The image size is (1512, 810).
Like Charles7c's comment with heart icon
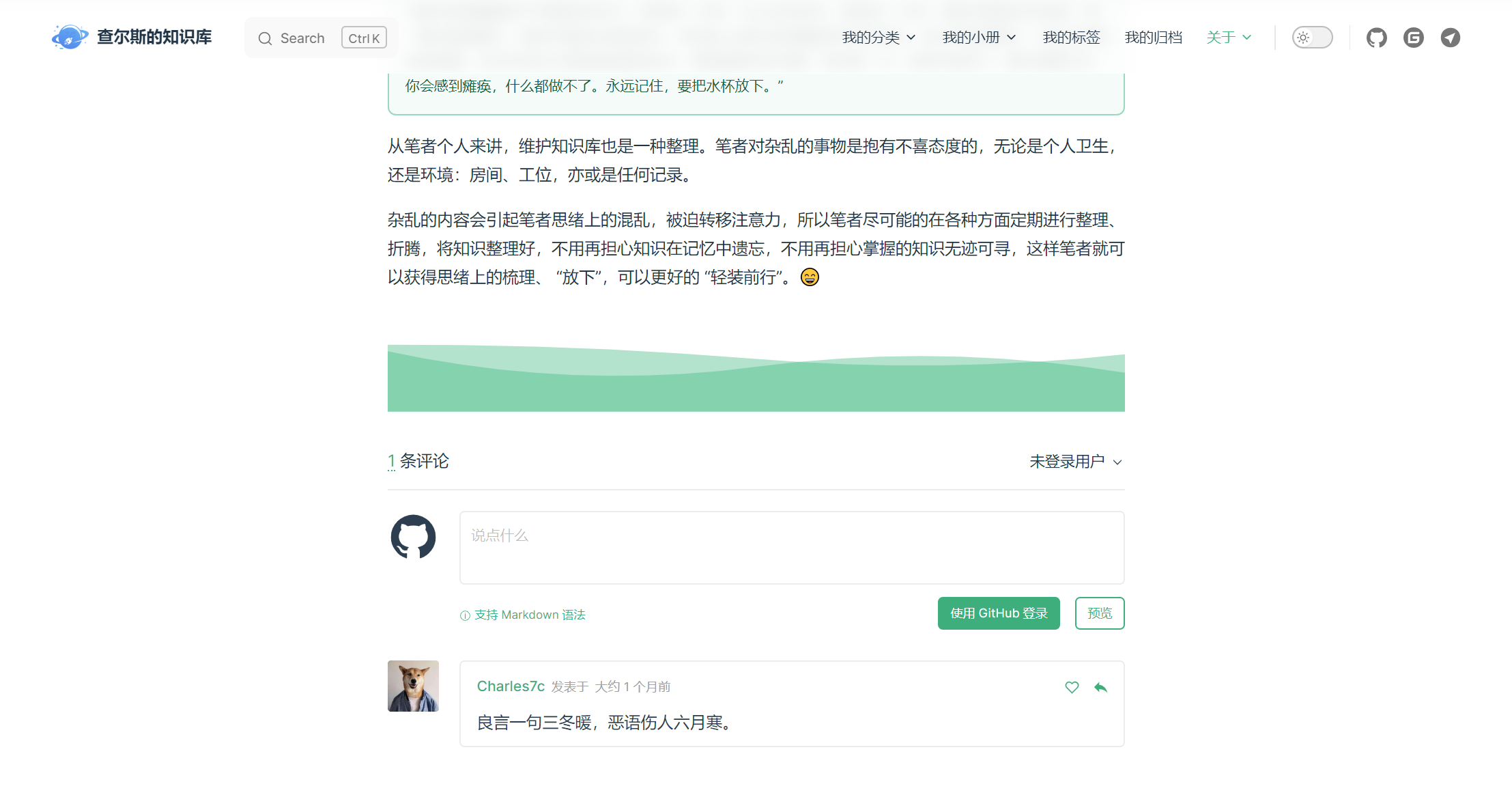point(1072,687)
